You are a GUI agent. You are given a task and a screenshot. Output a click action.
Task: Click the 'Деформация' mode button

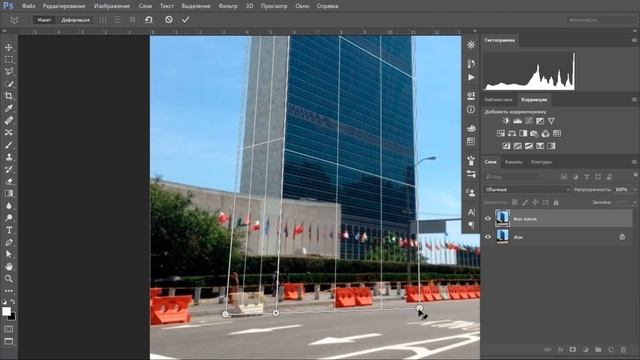tap(76, 20)
